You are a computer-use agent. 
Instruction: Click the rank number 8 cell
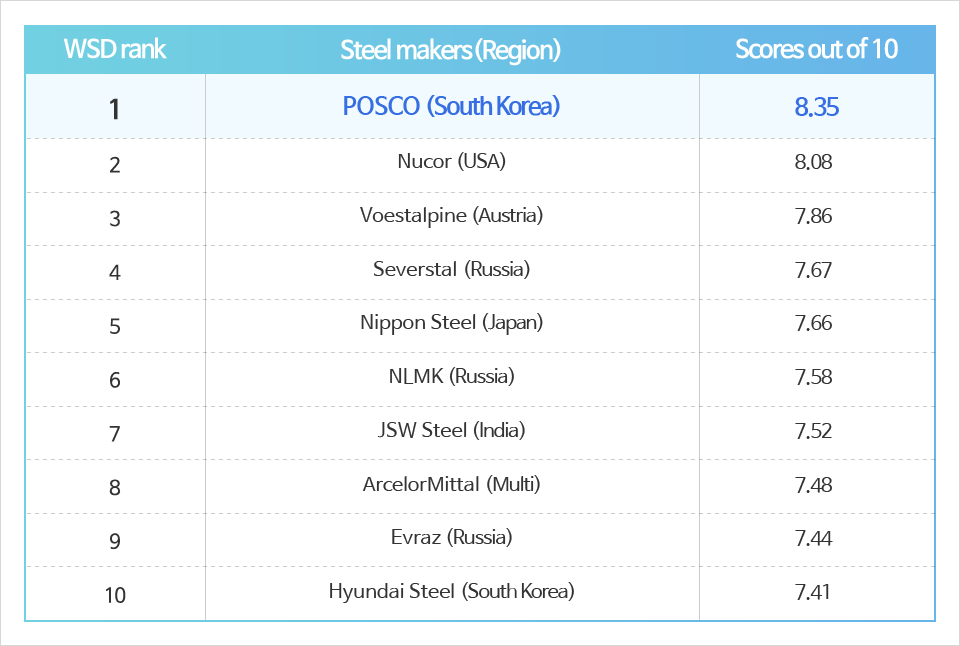(115, 488)
